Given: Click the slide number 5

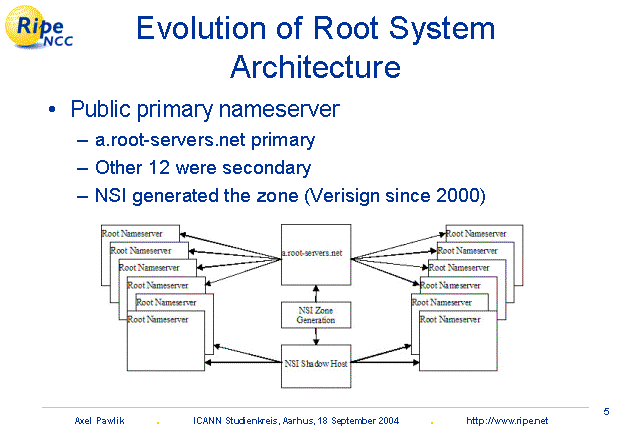Looking at the screenshot, I should point(607,411).
